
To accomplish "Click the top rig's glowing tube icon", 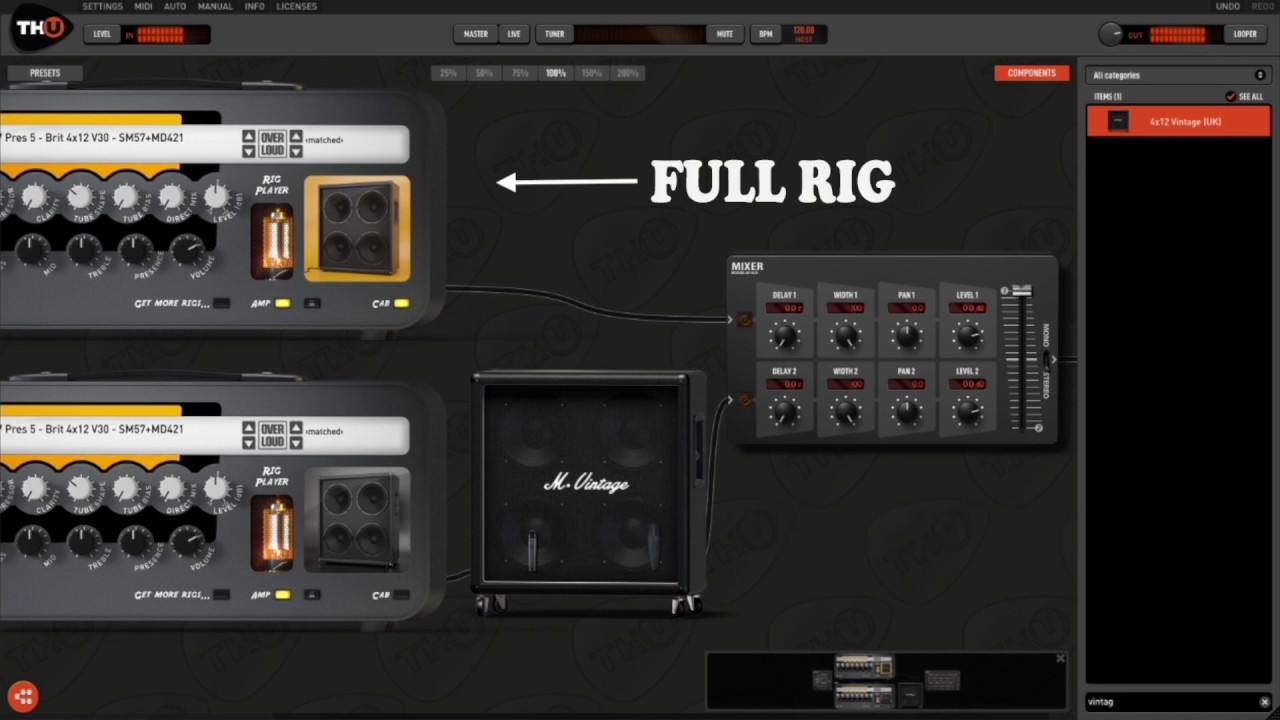I will [272, 241].
